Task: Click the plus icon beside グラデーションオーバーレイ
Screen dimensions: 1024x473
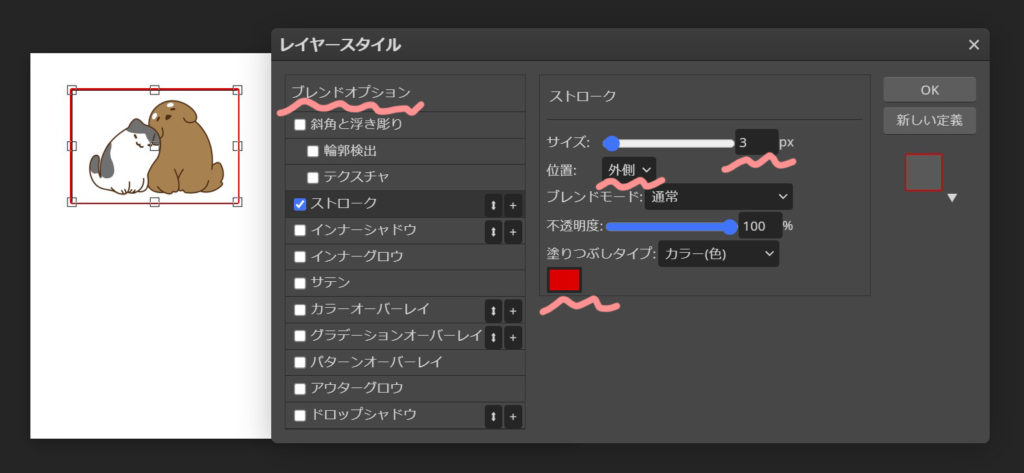Action: (513, 337)
